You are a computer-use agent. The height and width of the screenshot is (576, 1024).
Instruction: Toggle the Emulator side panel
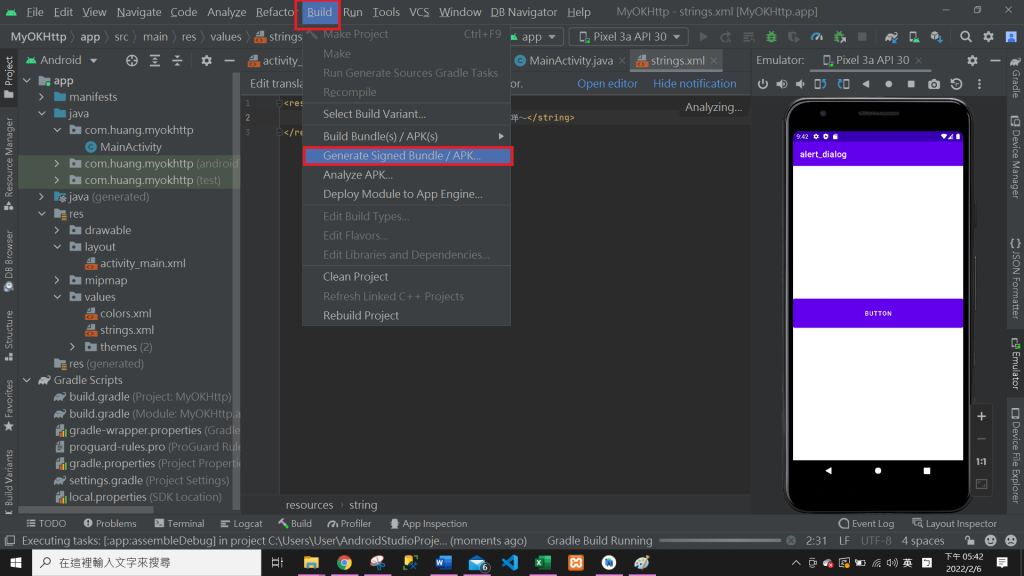(x=1016, y=363)
